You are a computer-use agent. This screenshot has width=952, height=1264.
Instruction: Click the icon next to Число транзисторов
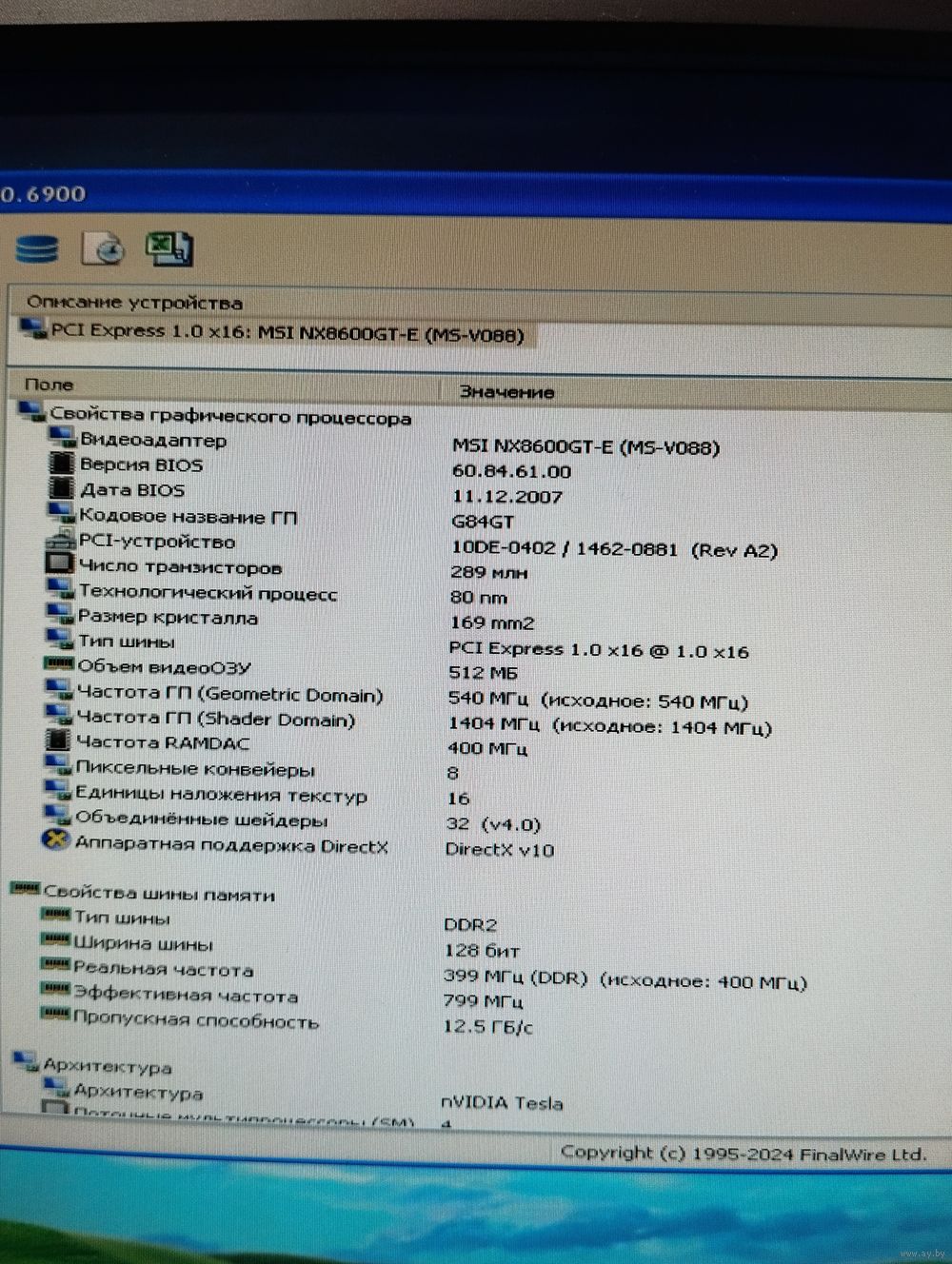click(x=60, y=565)
